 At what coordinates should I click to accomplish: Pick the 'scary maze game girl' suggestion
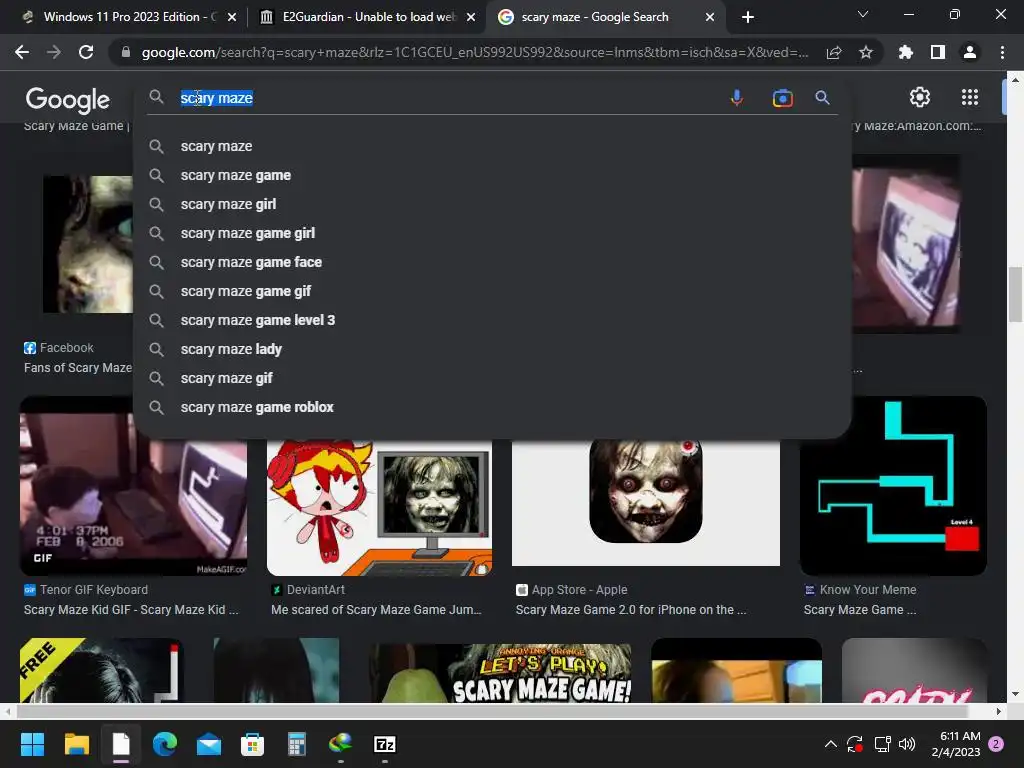point(492,233)
